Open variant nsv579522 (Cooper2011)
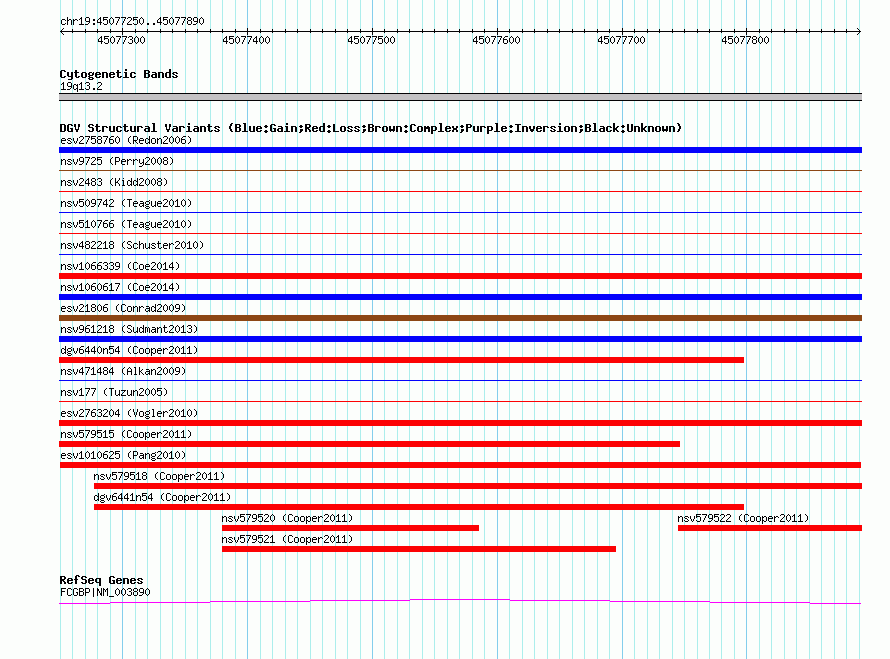 (x=743, y=518)
